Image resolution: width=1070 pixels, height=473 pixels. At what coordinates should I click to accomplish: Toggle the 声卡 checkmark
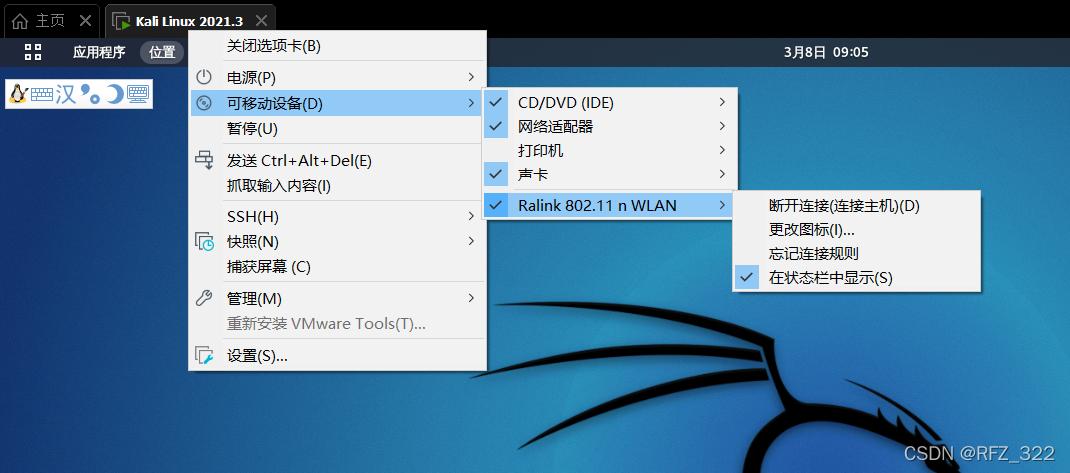click(x=496, y=175)
